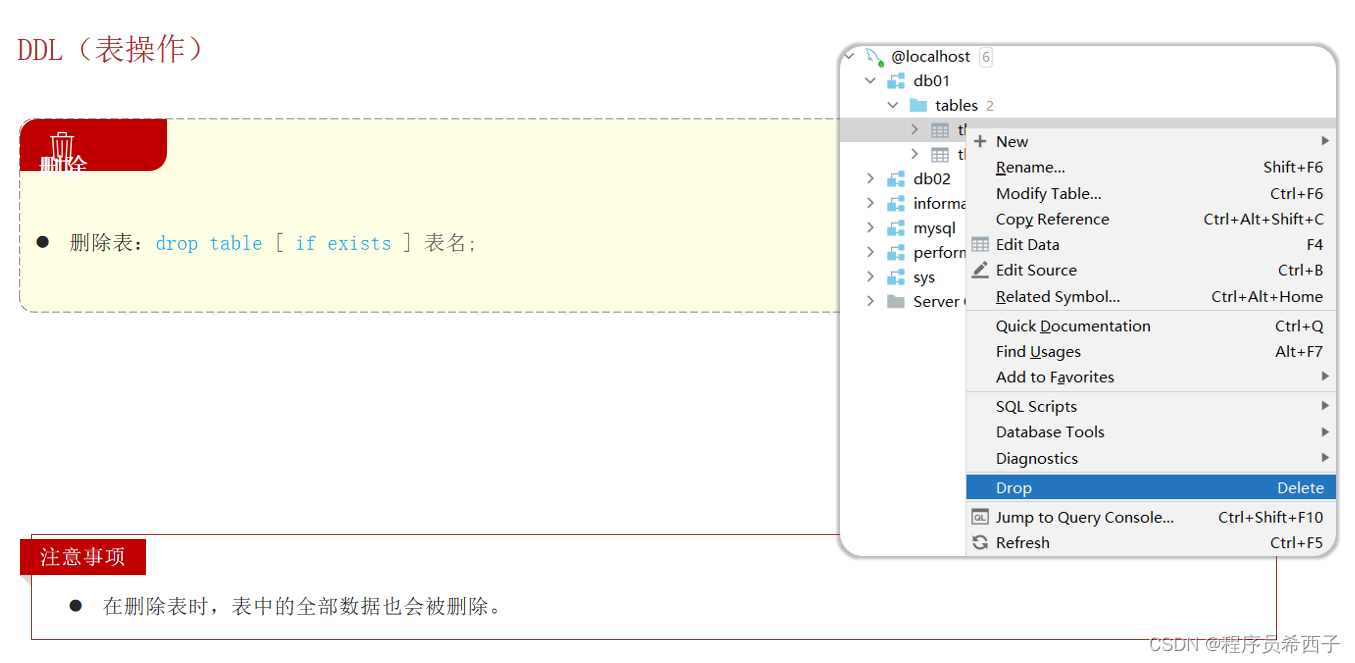Collapse the db01 schema node
The height and width of the screenshot is (663, 1355).
tap(871, 81)
